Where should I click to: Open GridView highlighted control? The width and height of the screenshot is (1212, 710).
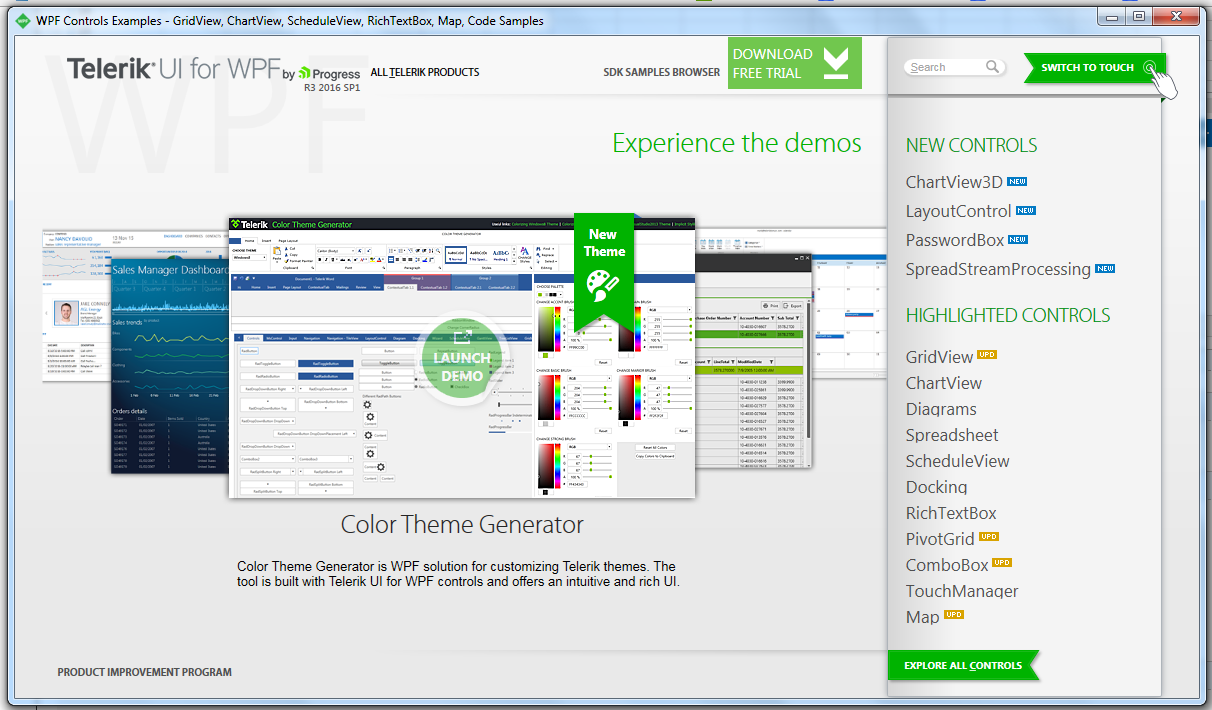939,357
